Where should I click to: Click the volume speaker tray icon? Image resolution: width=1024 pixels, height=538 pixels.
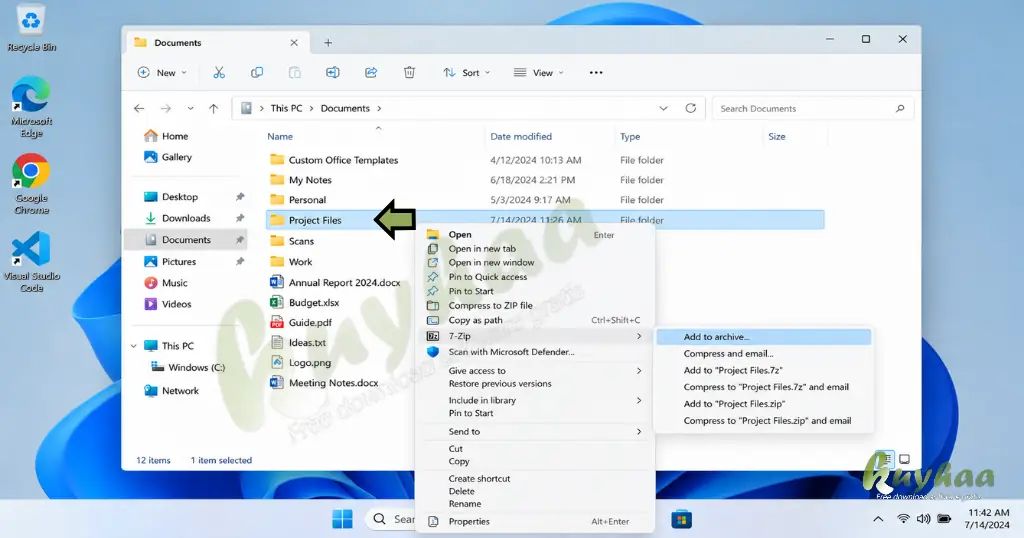coord(923,519)
